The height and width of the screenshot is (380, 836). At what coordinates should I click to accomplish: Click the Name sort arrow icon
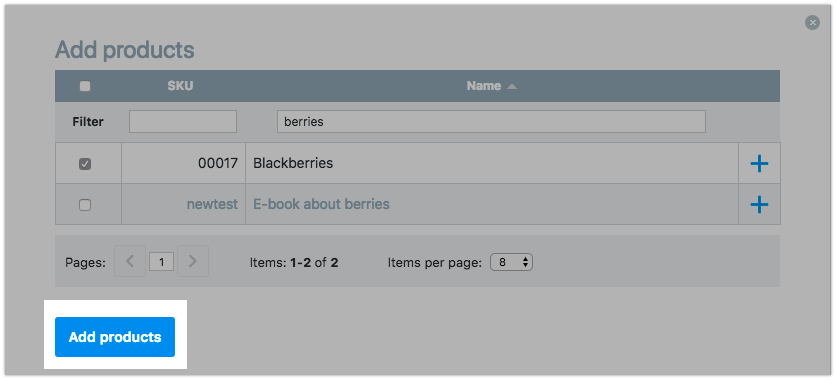click(512, 86)
